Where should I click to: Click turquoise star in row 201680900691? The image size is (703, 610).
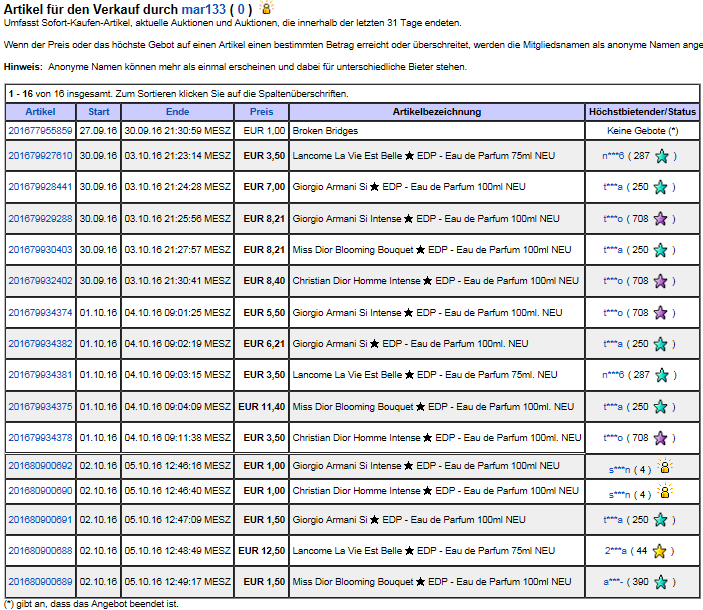pos(660,520)
